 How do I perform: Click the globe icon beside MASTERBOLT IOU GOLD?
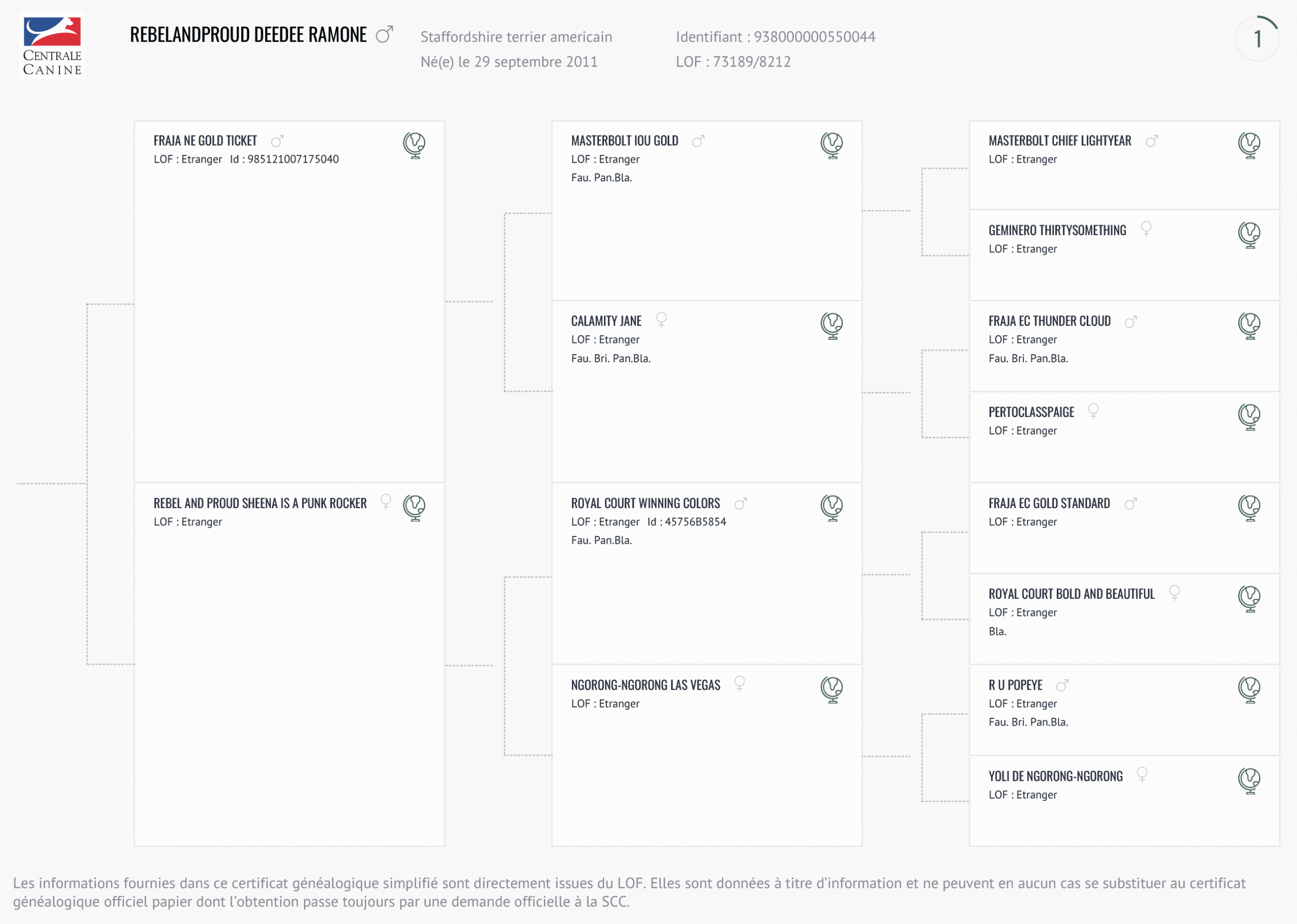[x=831, y=145]
